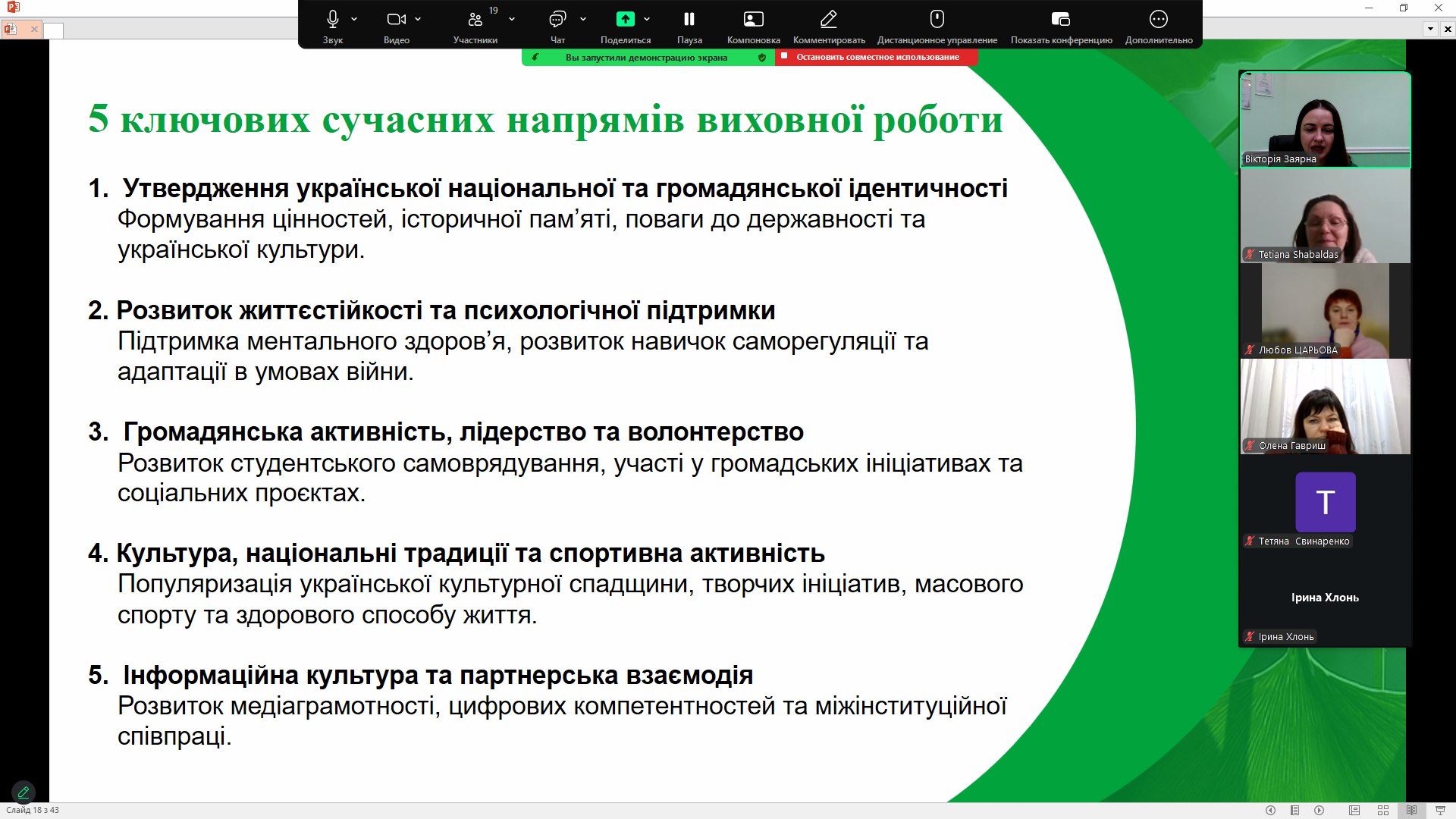Open Комментировать annotation pencil tool
The width and height of the screenshot is (1456, 819).
[829, 19]
